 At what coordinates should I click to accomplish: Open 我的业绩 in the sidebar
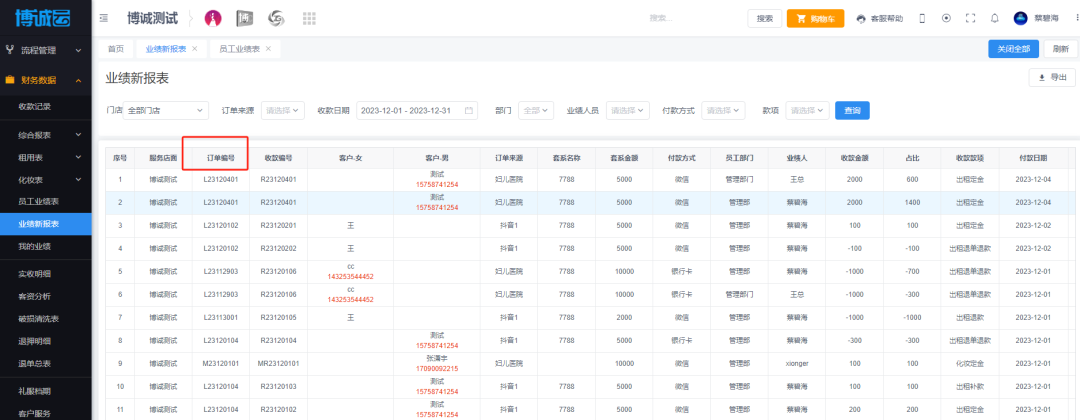[x=34, y=246]
